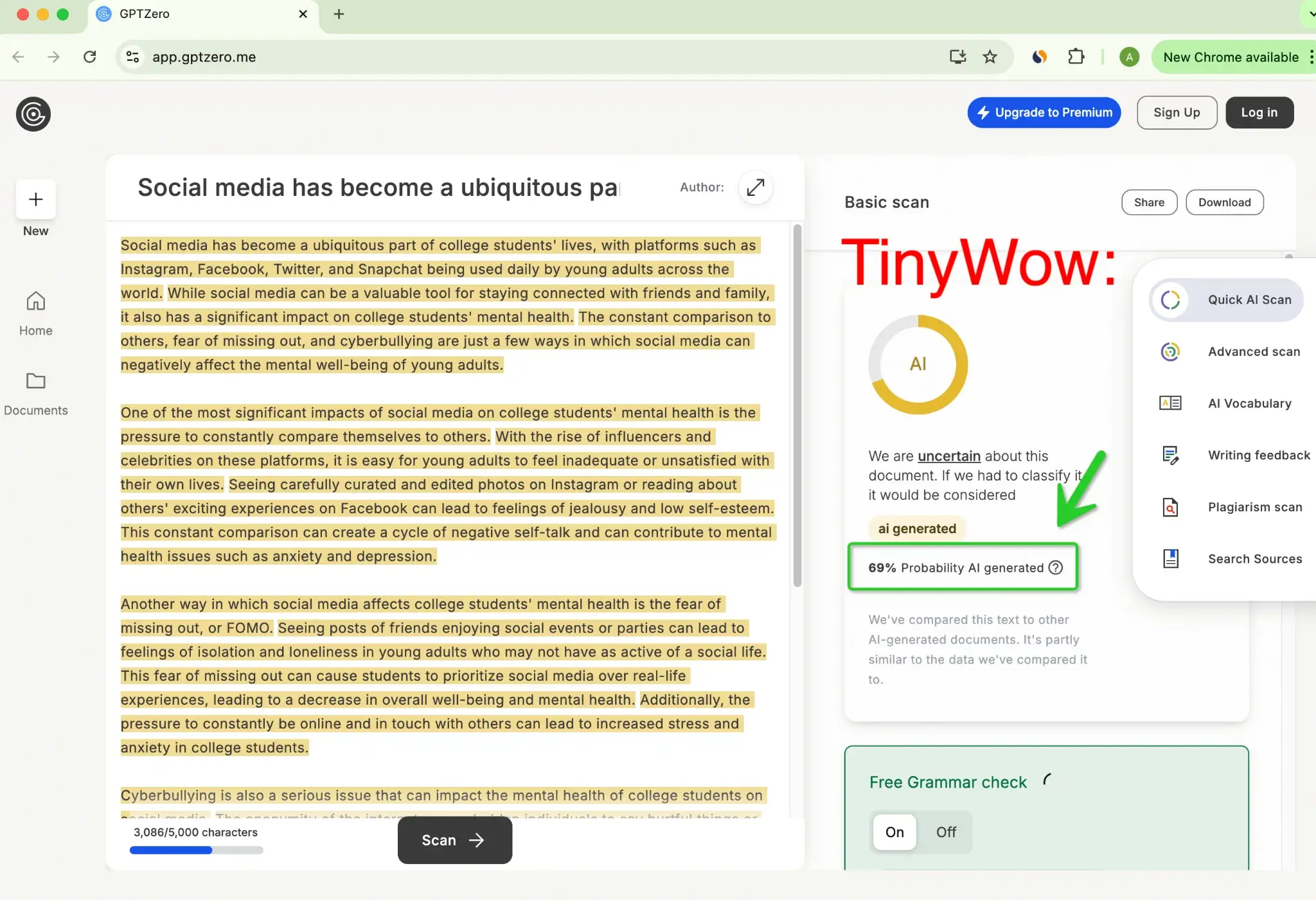
Task: Select AI Vocabulary menu item
Action: coord(1226,403)
